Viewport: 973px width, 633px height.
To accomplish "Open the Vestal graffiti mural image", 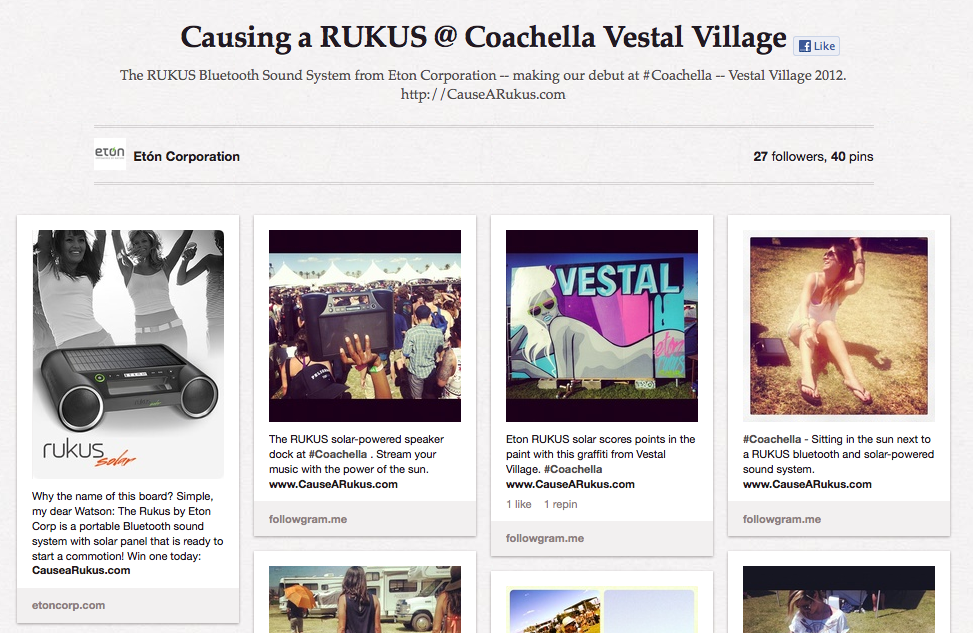I will (601, 325).
